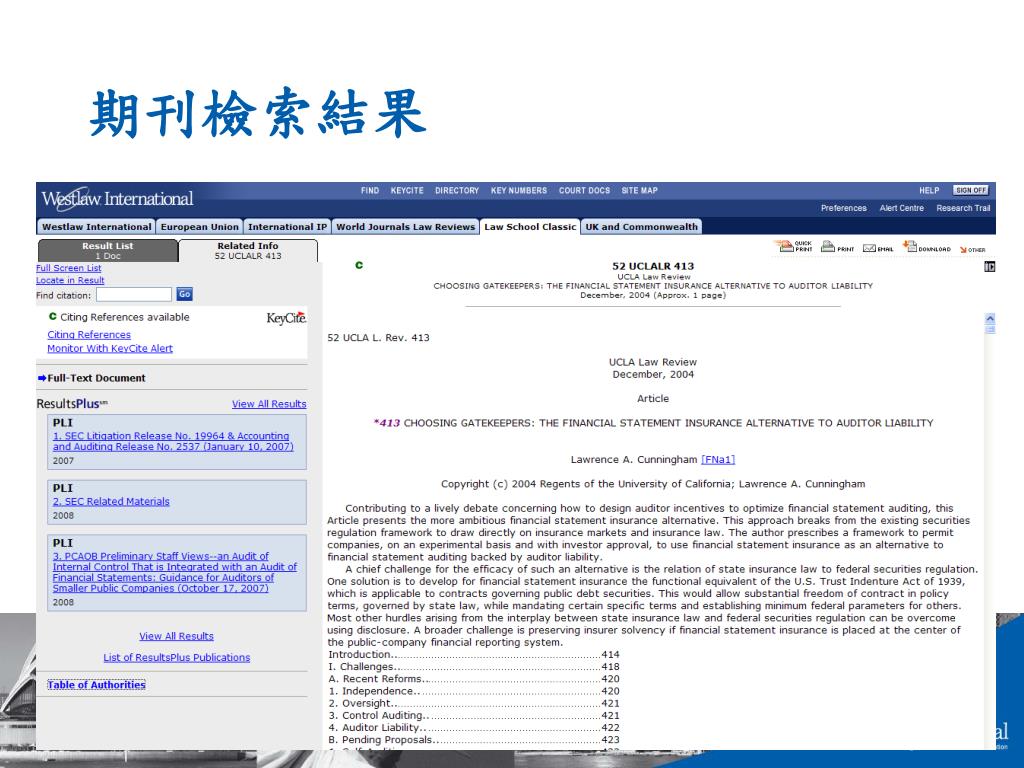The width and height of the screenshot is (1024, 768).
Task: Select the Result List tab
Action: (x=108, y=251)
